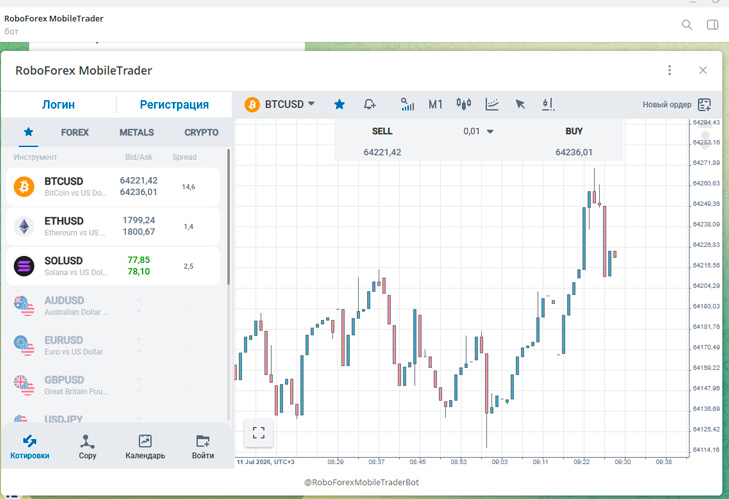Select the ETHUSD instrument row

click(x=113, y=226)
